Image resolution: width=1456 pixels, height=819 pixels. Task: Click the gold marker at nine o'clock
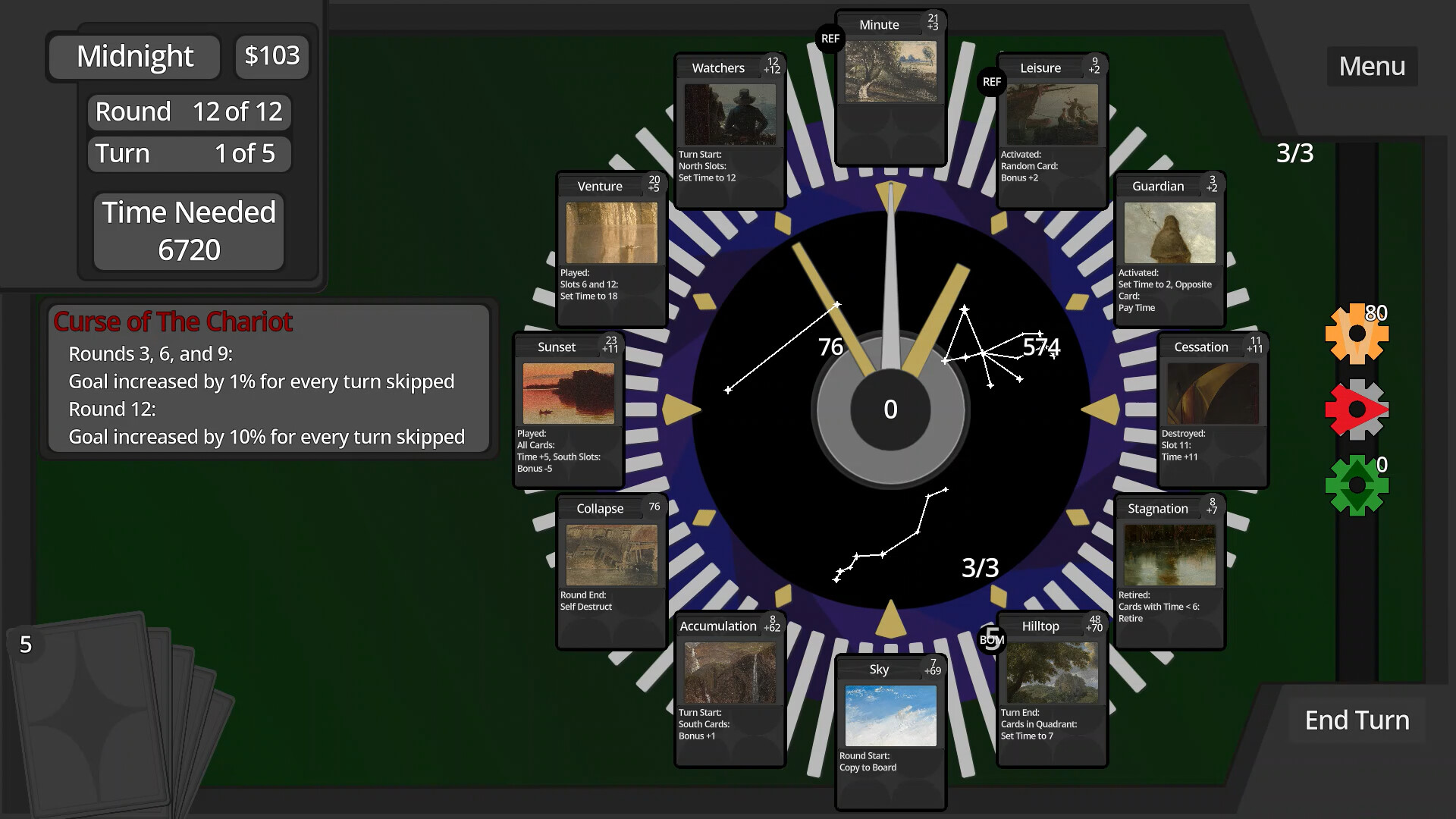(681, 409)
